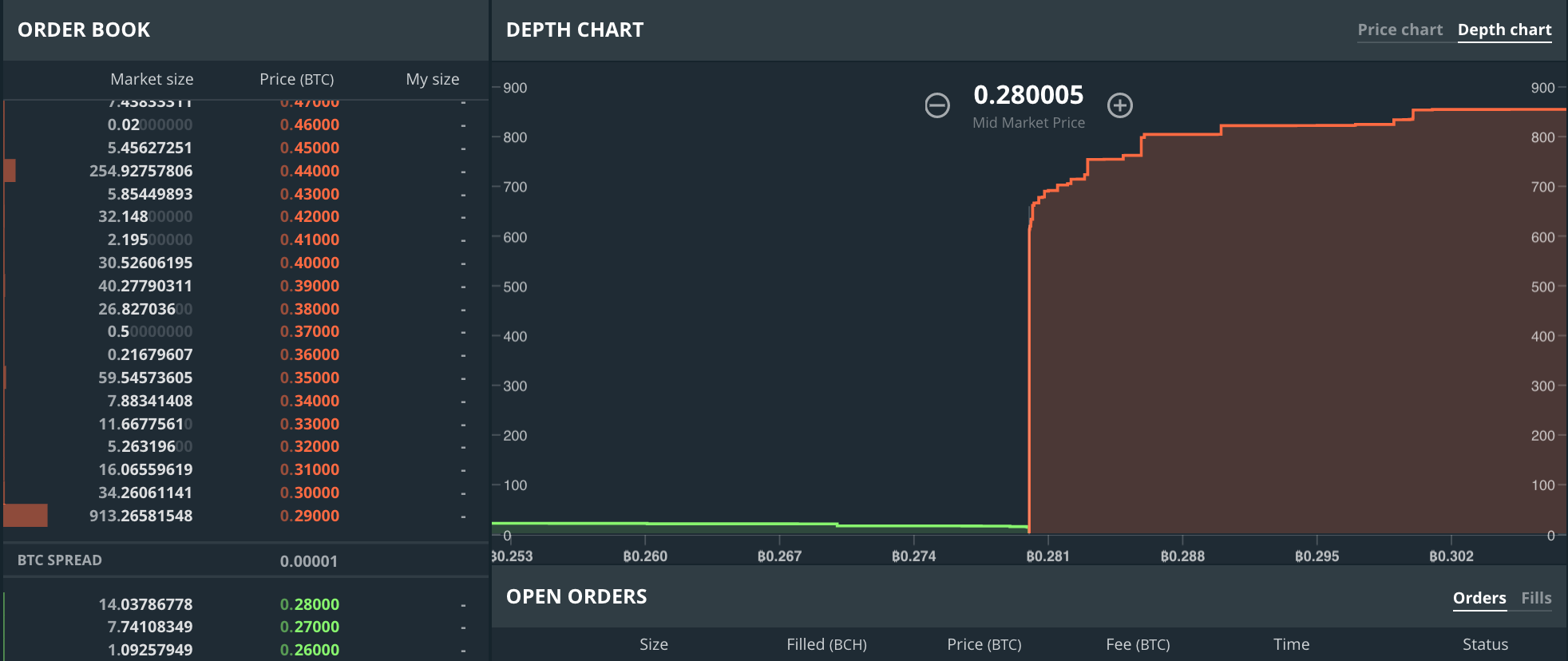Click ask price 0.37000

click(310, 331)
